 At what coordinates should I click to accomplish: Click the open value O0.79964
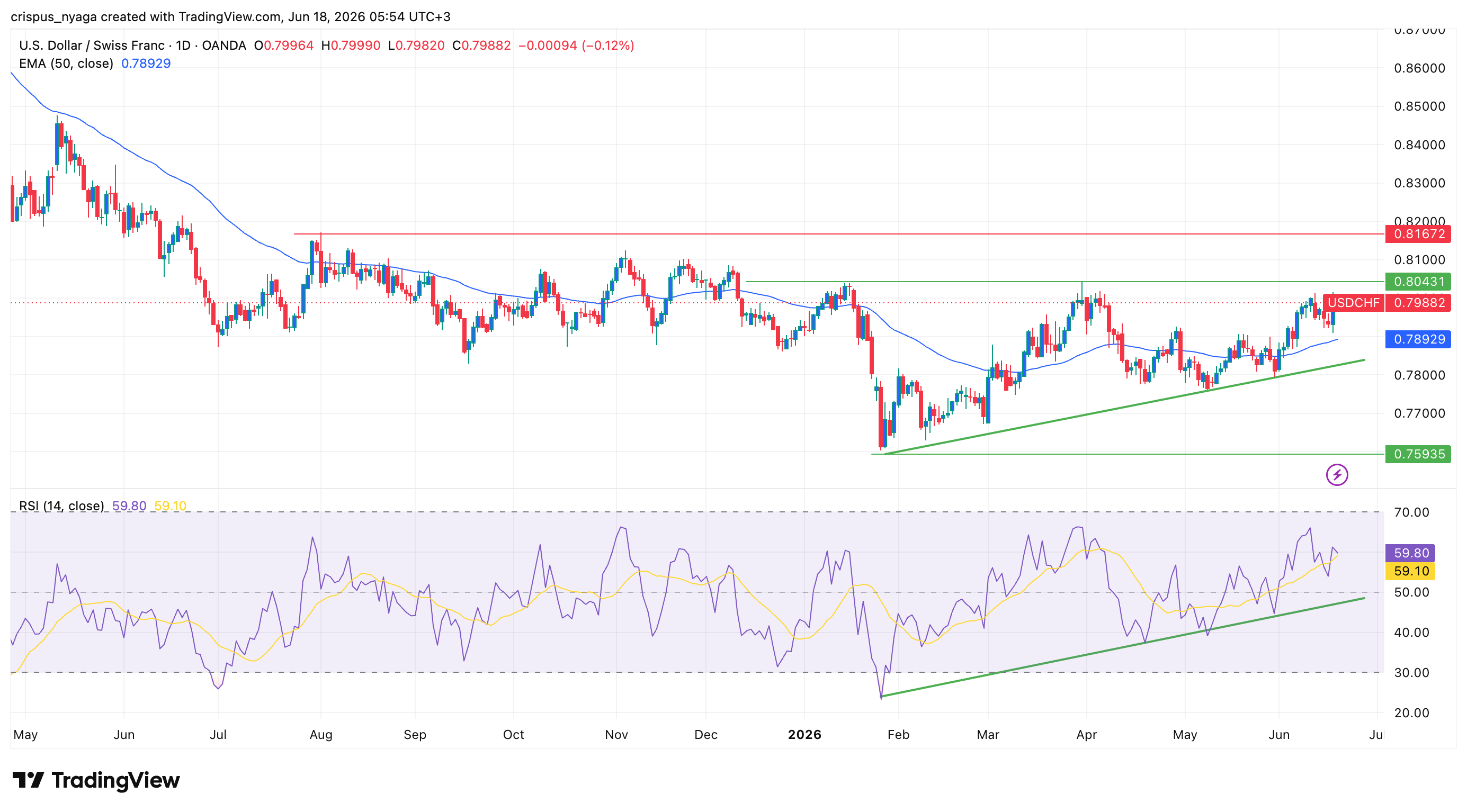284,46
